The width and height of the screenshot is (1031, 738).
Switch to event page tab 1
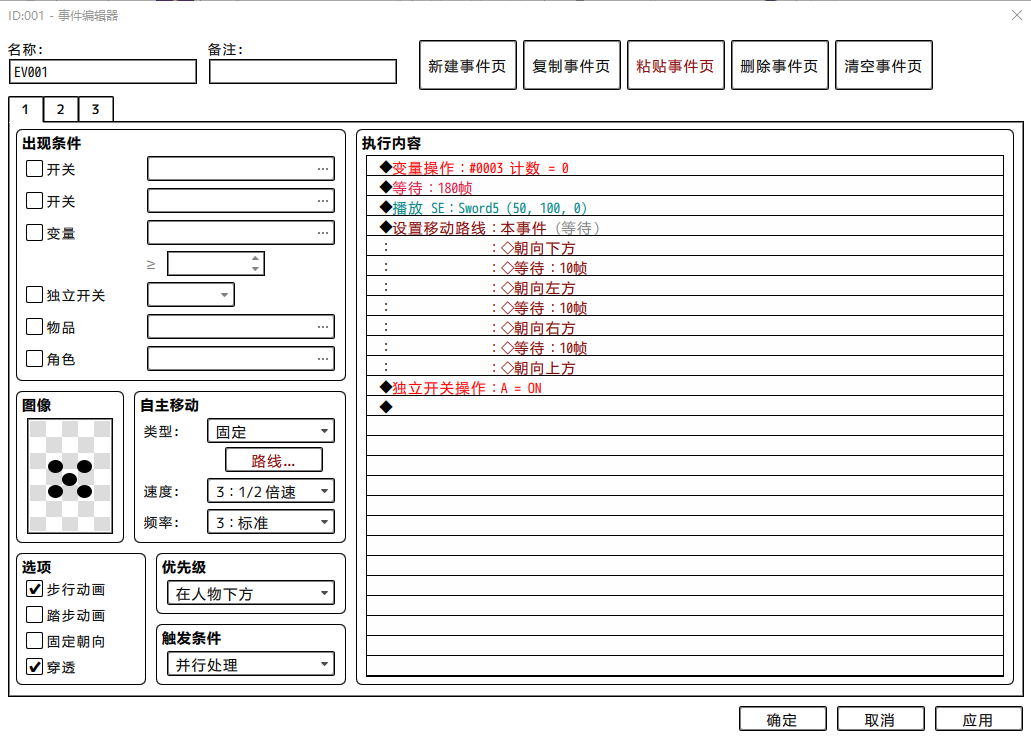[x=26, y=109]
